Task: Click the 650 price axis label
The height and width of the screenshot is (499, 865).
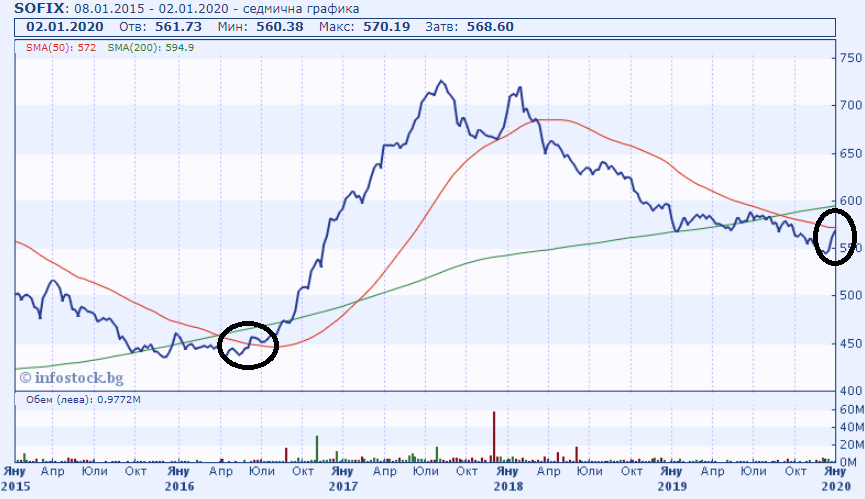Action: point(850,153)
